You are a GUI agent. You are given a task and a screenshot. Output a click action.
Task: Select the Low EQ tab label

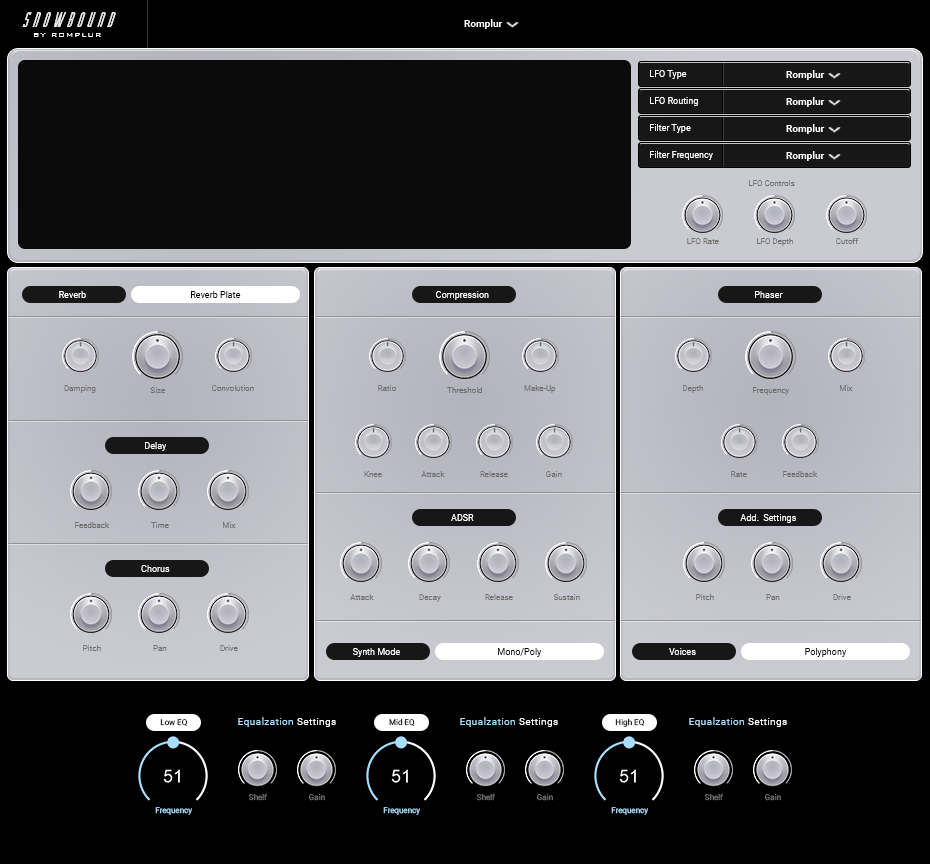click(173, 722)
